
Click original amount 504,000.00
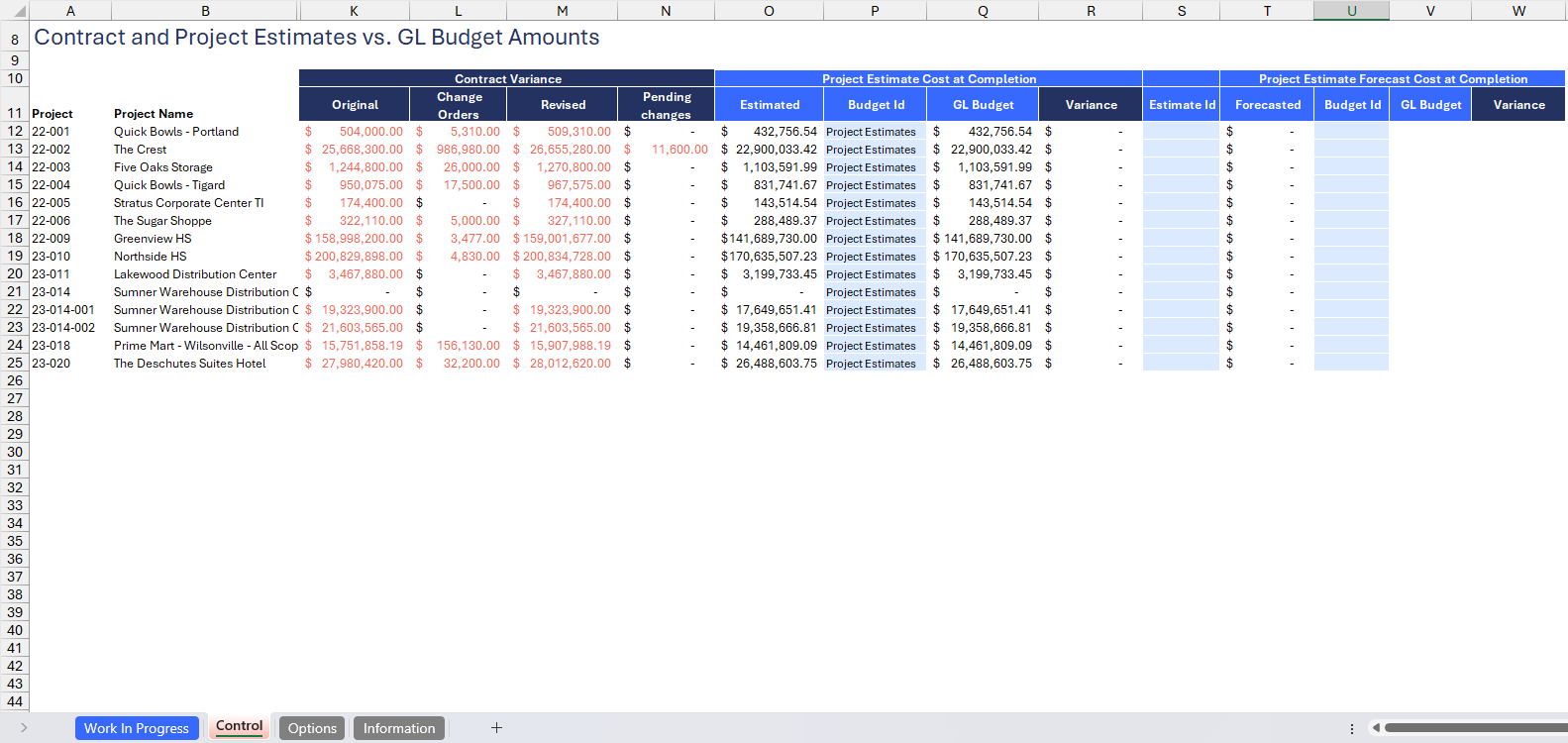(x=355, y=131)
